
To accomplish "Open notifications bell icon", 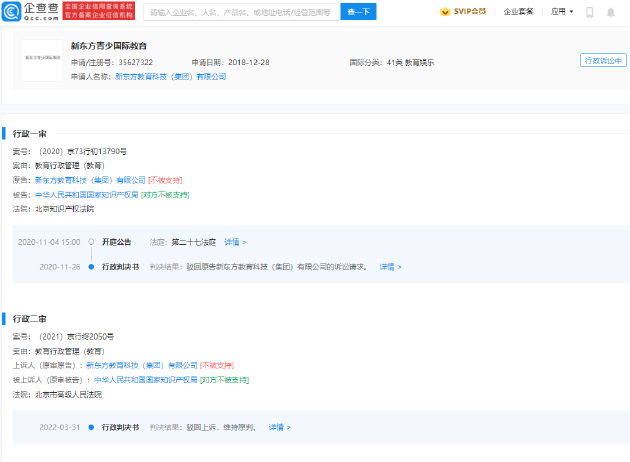I will [x=611, y=12].
